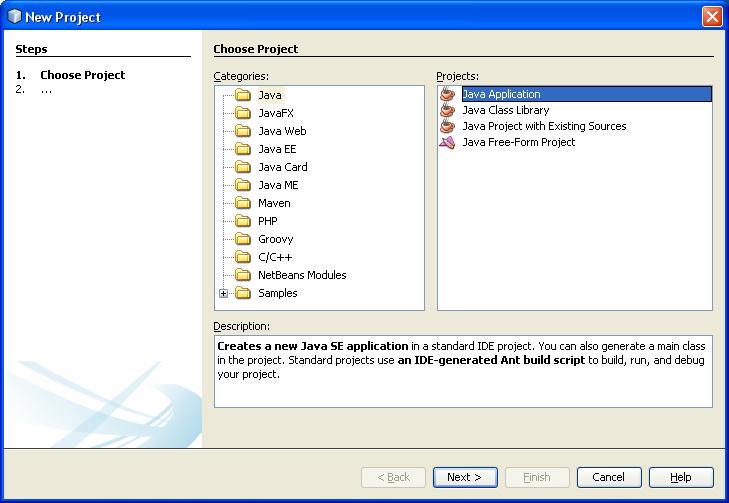Open Help for the wizard
Screen dimensions: 729x503
[x=682, y=477]
